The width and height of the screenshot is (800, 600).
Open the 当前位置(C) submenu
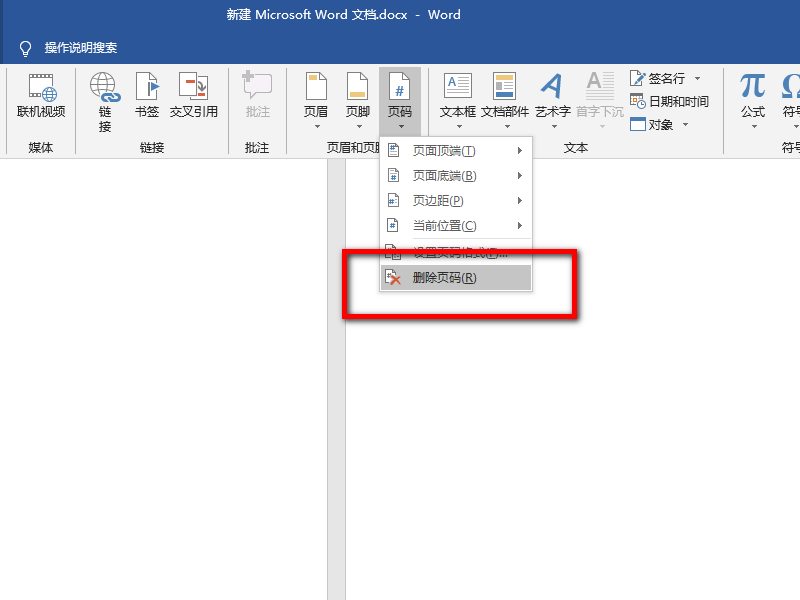pos(456,226)
